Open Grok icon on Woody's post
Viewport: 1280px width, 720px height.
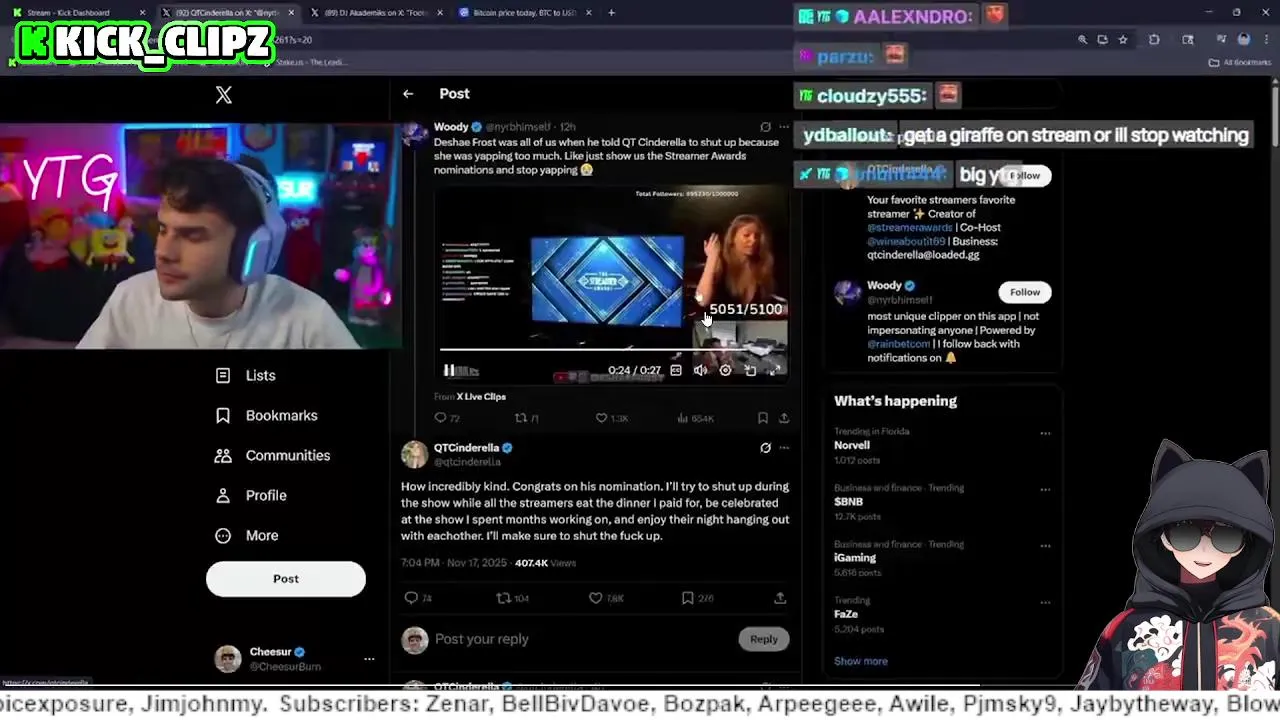[x=765, y=127]
